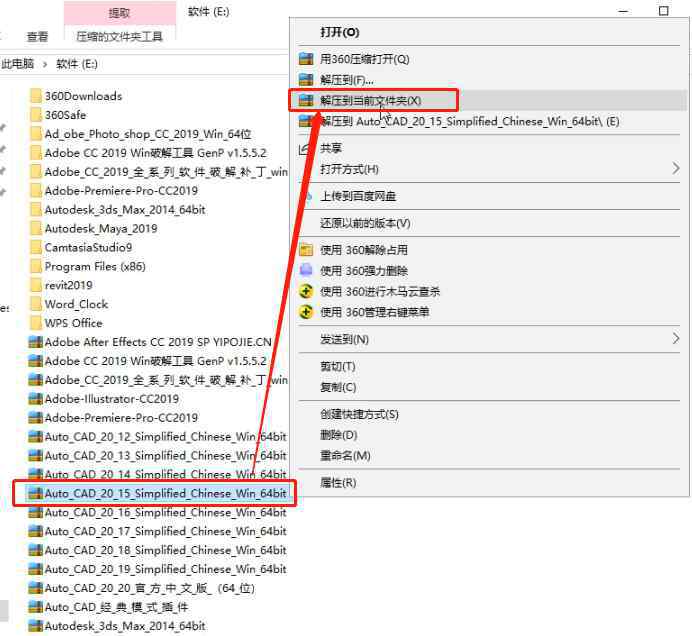Click archive icon of Auto_CAD_20_12 file

(35, 437)
